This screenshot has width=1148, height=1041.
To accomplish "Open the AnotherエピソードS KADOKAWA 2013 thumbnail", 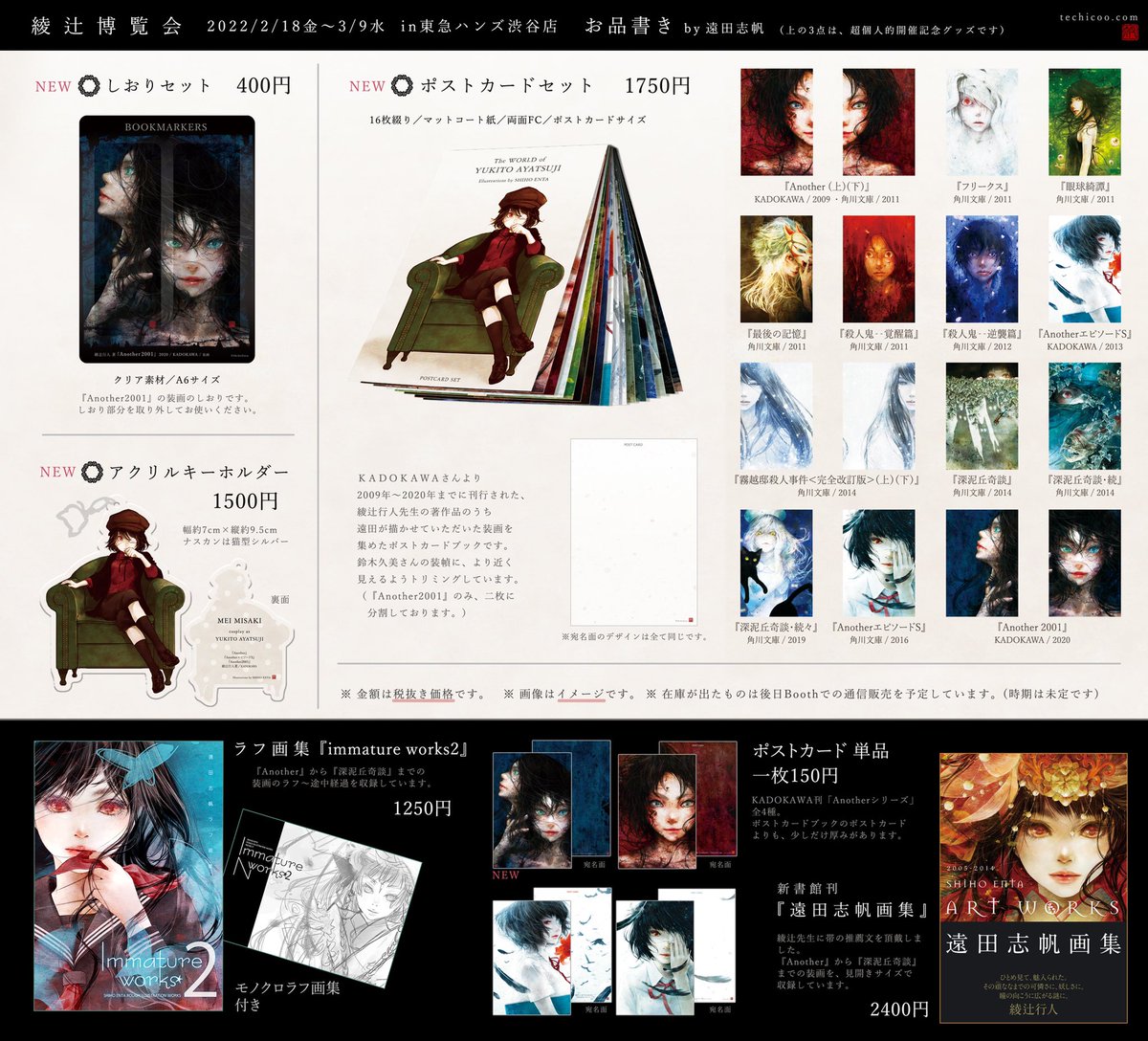I will 1085,269.
